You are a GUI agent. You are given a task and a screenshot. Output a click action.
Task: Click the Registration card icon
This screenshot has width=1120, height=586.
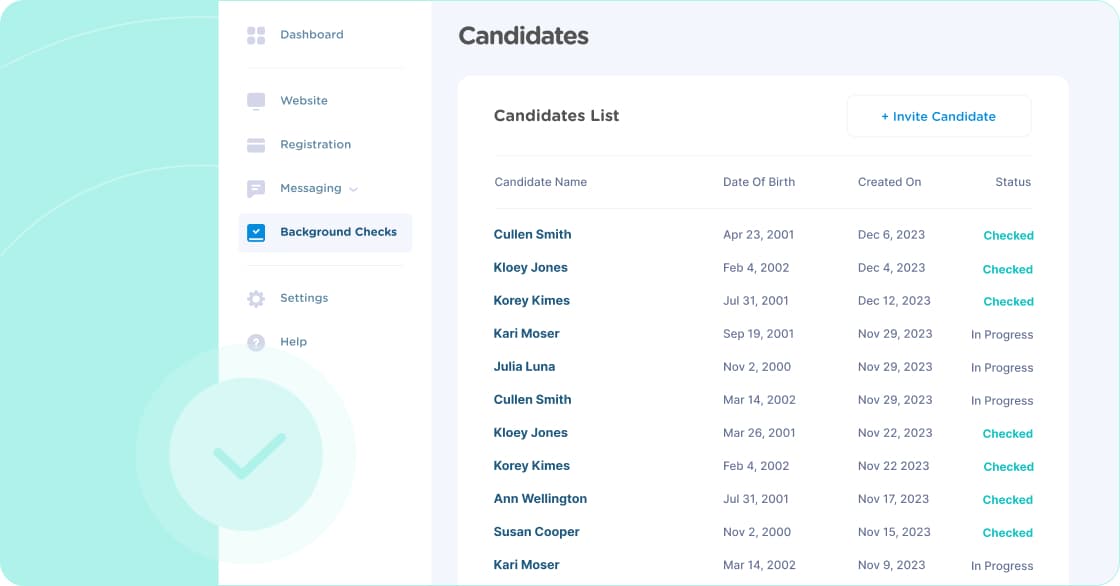click(256, 145)
